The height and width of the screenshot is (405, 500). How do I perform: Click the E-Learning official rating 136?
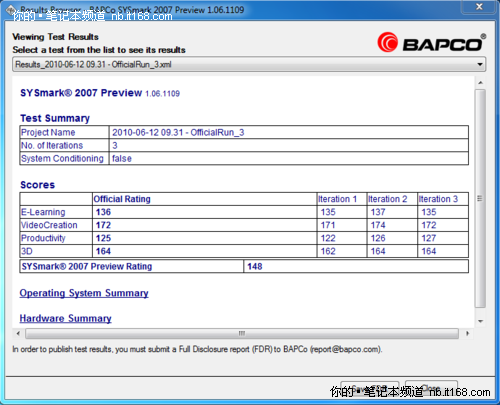(103, 212)
